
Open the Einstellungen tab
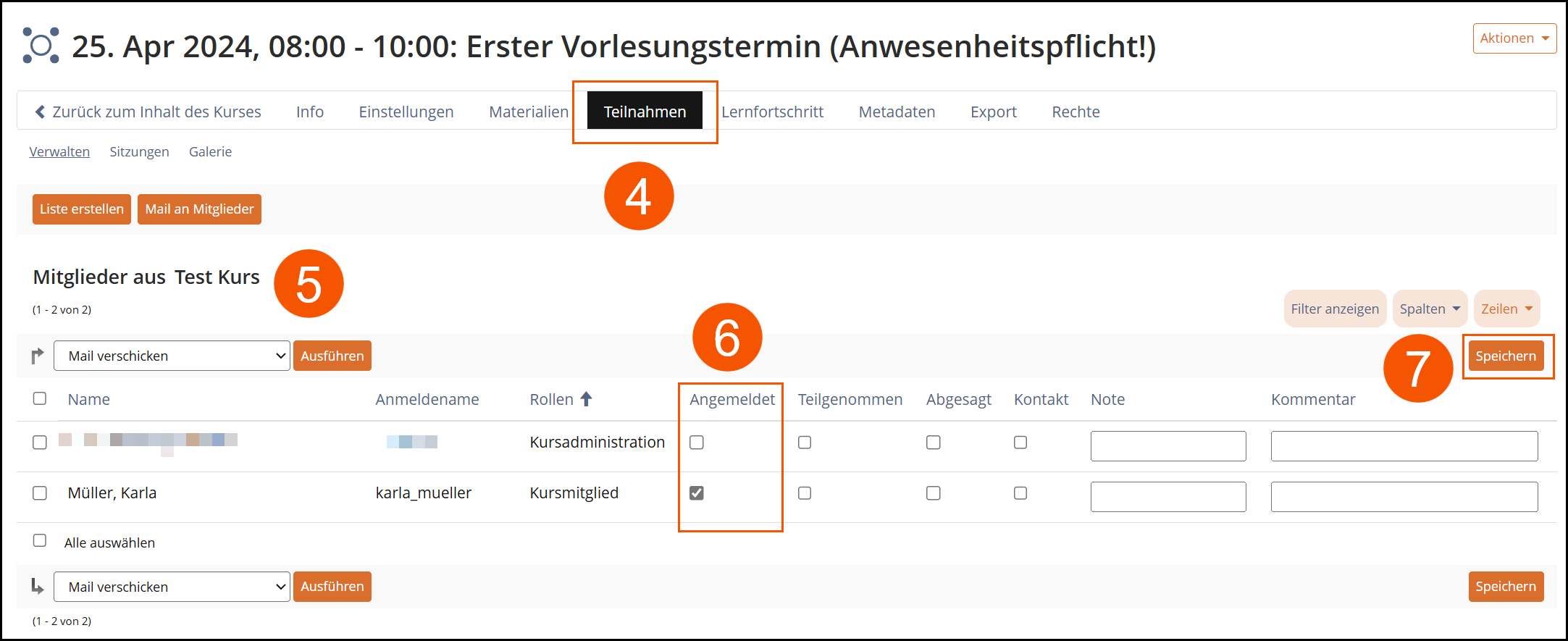(406, 112)
